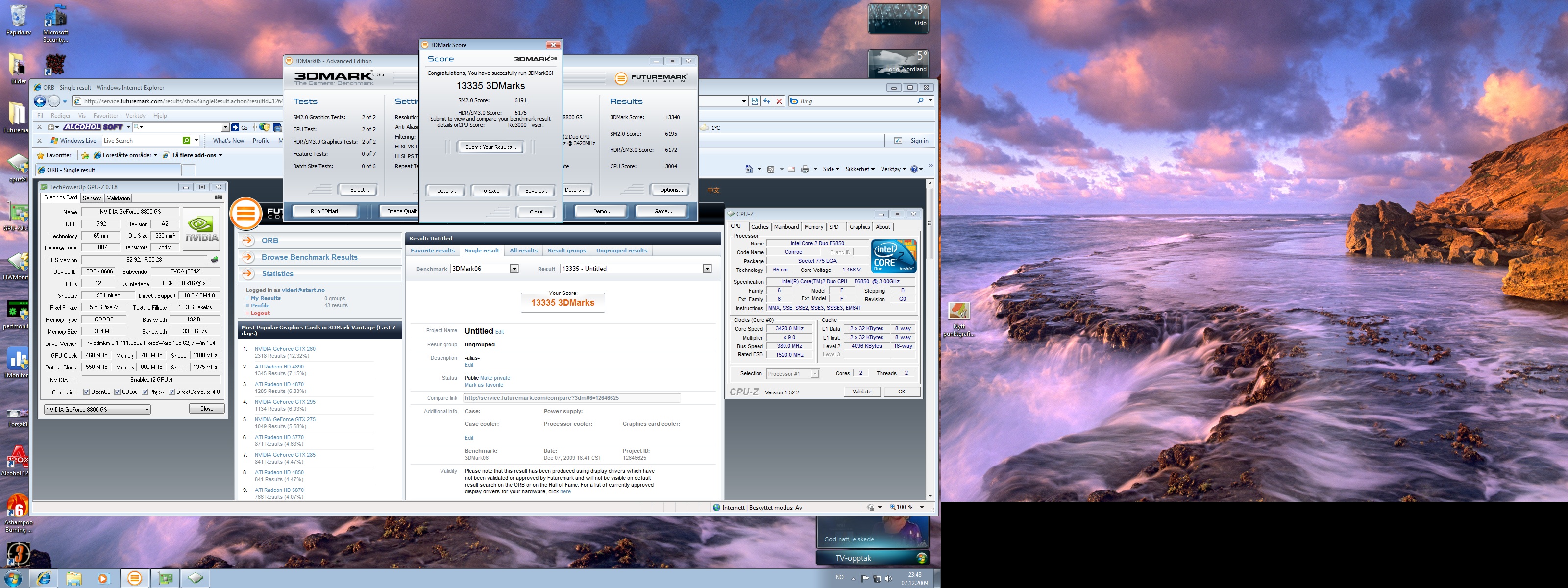
Task: Click the volume icon in system tray
Action: point(888,578)
